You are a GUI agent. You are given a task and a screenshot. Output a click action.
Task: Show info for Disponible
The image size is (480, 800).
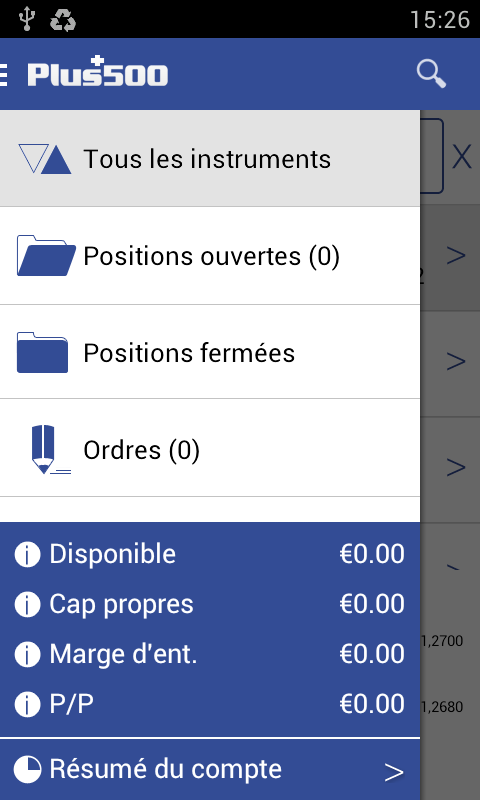[27, 554]
